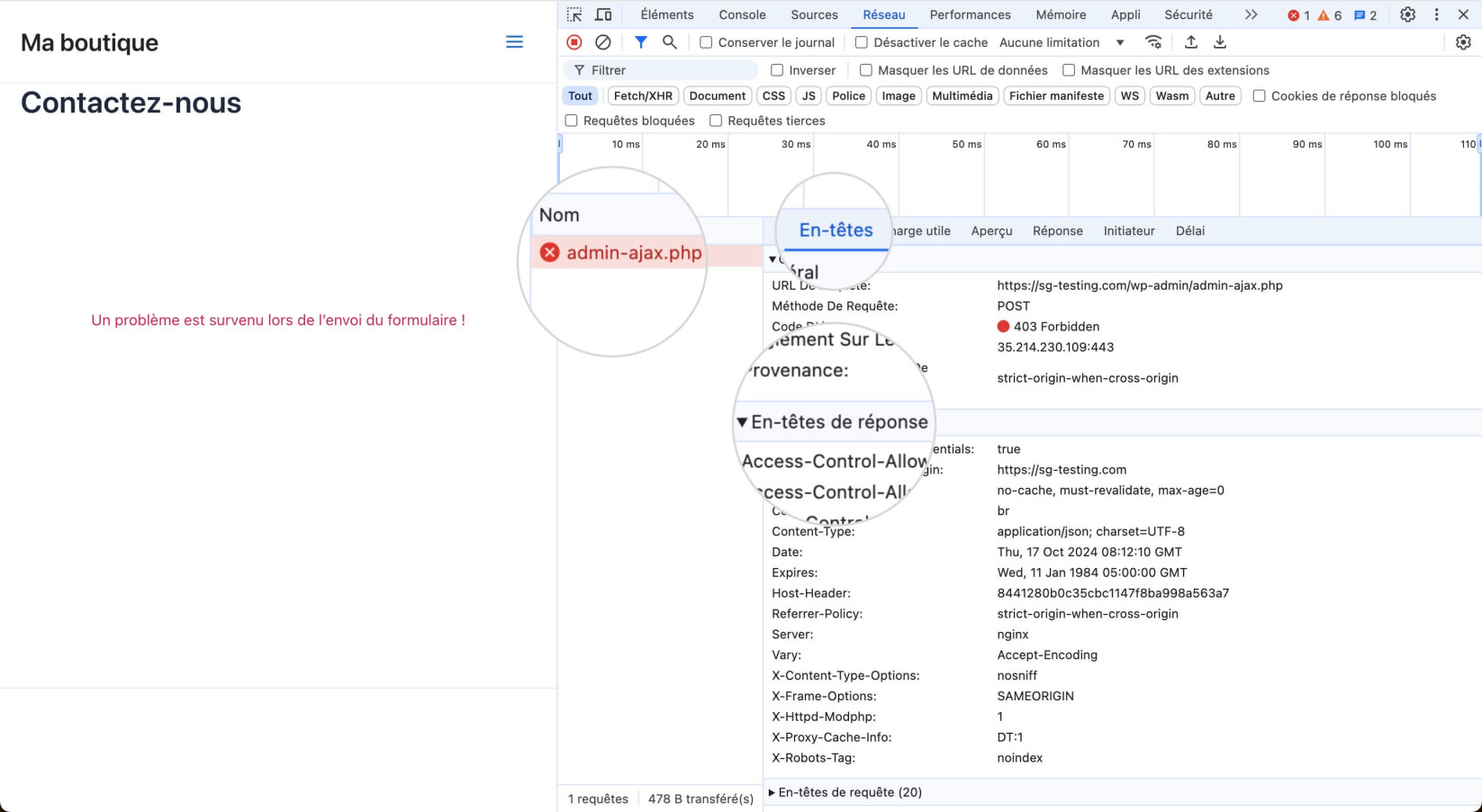The height and width of the screenshot is (812, 1482).
Task: Switch to the Performances tab
Action: pyautogui.click(x=970, y=14)
